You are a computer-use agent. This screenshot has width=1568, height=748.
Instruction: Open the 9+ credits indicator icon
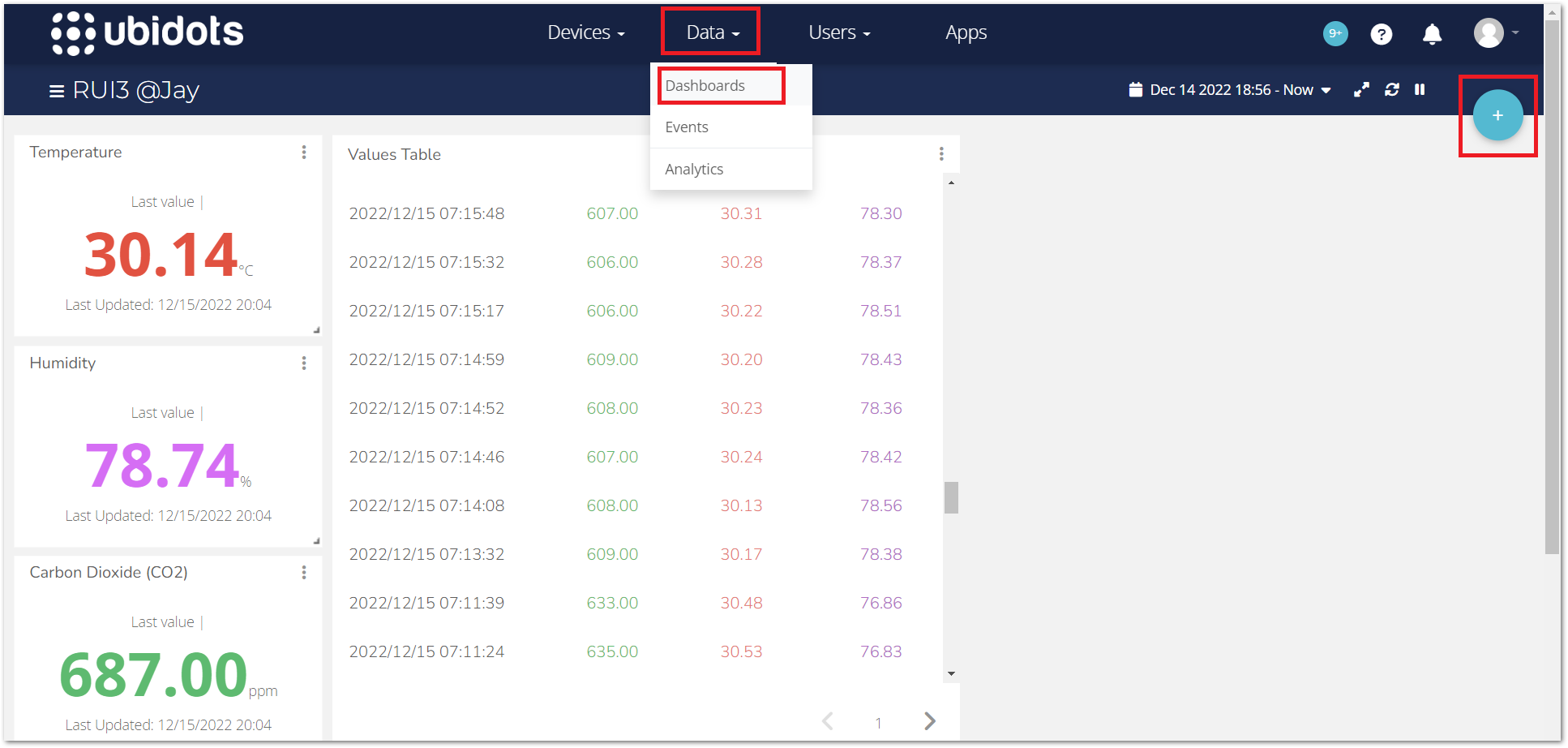coord(1335,34)
